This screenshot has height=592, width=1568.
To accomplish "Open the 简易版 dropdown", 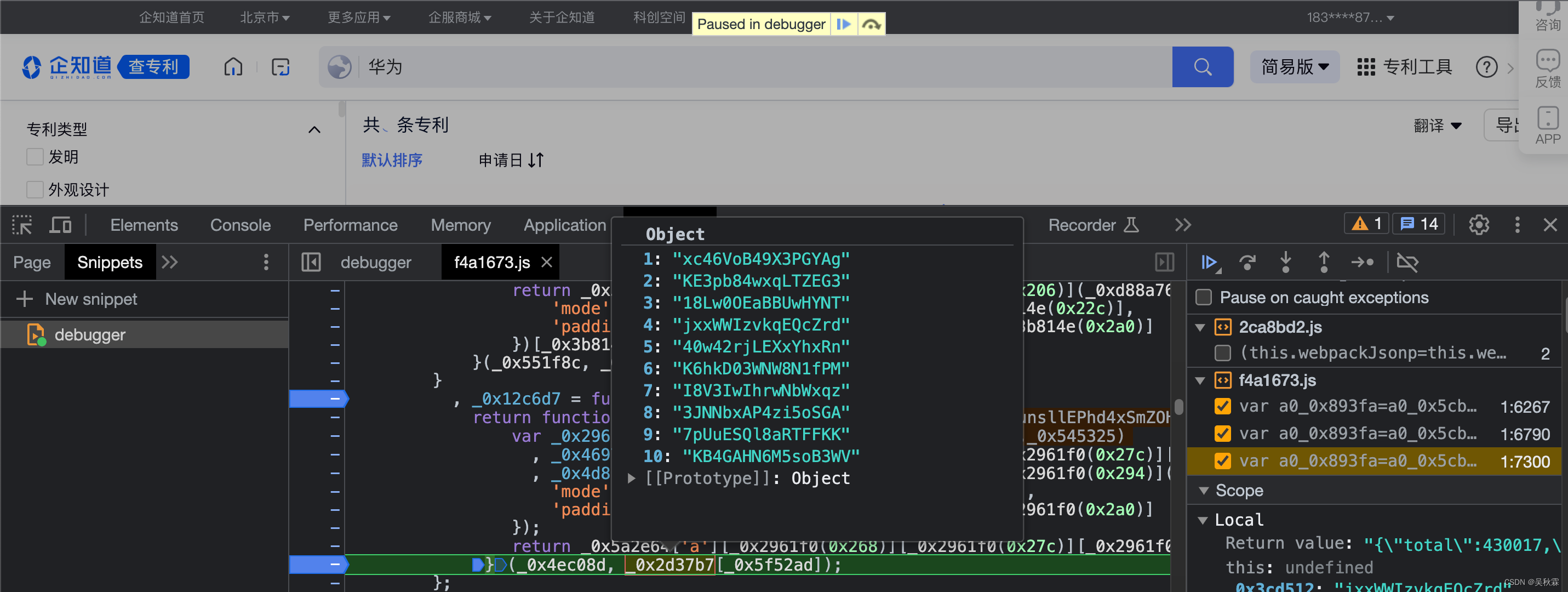I will pos(1294,67).
